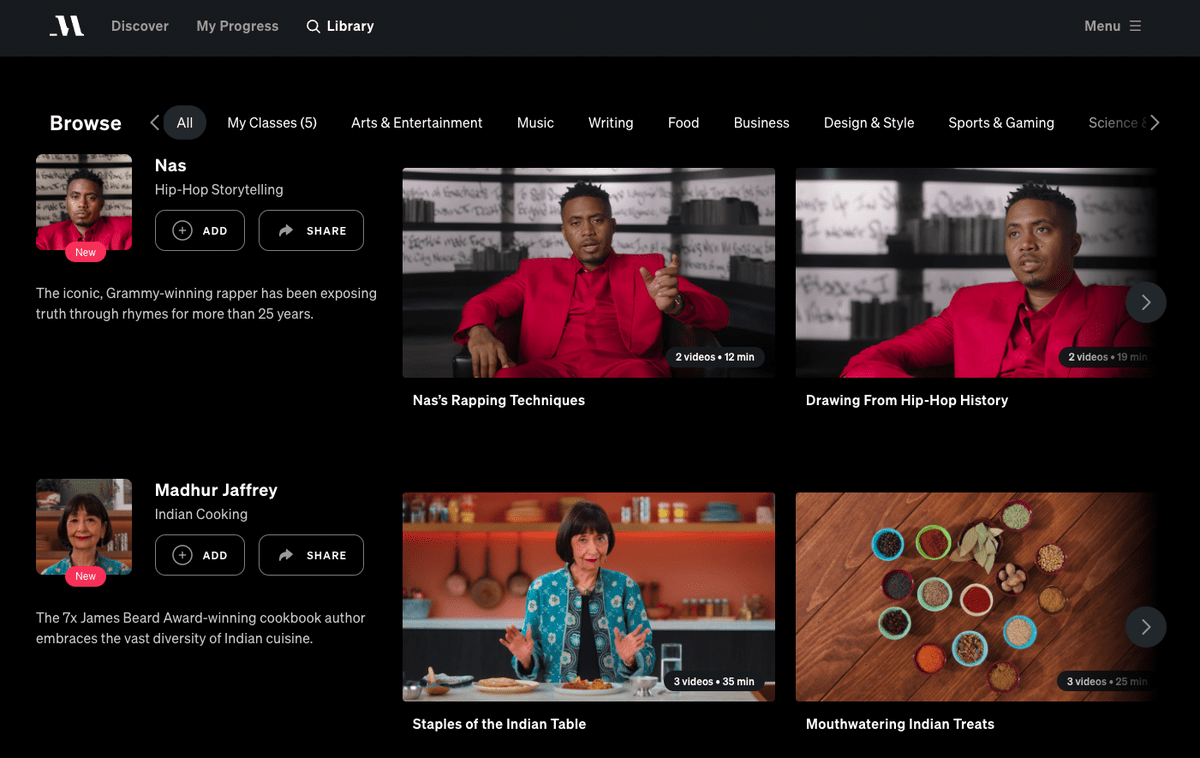Click the Nas's Rapping Techniques title
1200x758 pixels.
coord(499,400)
